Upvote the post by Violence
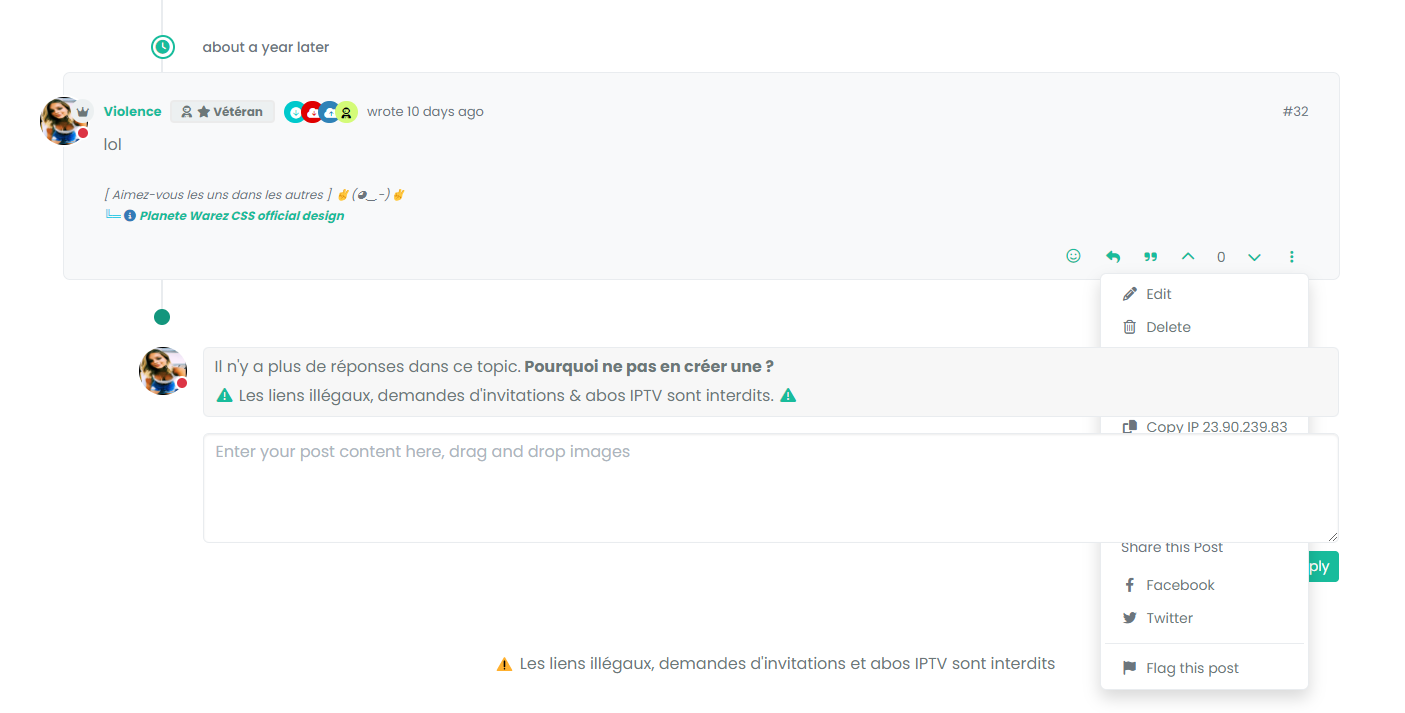Screen dimensions: 1405x713 pos(1188,257)
